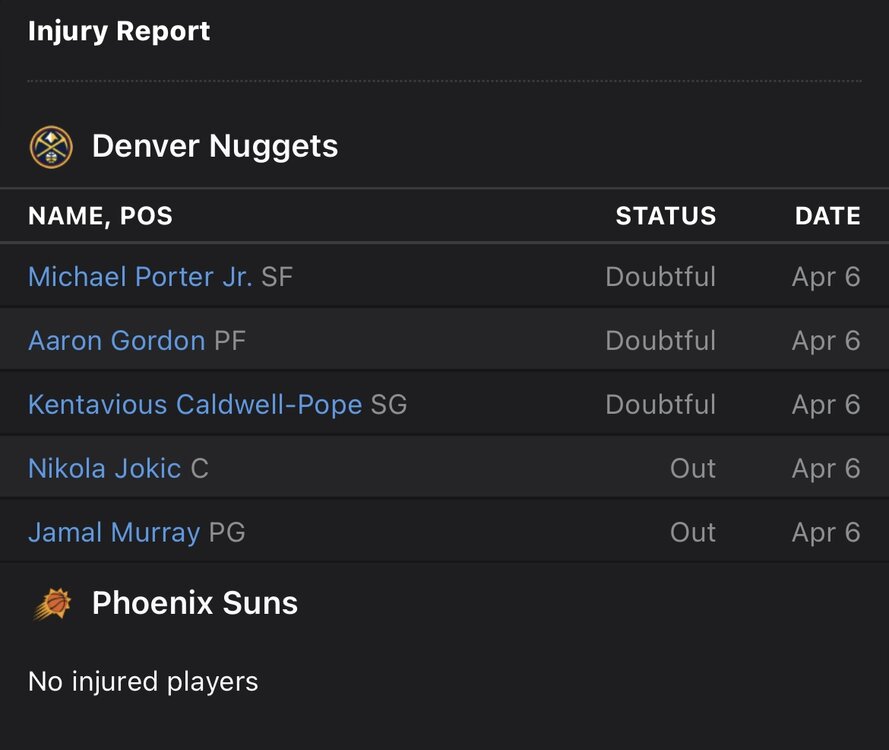
Task: Click the Injury Report heading
Action: (119, 32)
